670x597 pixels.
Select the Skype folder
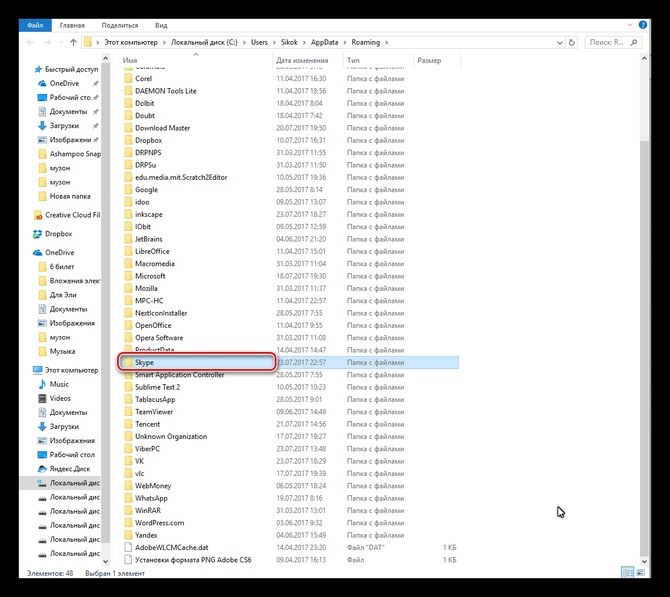(288, 362)
